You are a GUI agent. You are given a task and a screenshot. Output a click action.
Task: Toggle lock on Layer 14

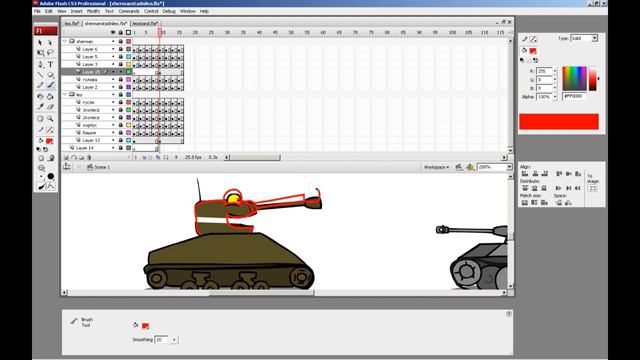(120, 148)
